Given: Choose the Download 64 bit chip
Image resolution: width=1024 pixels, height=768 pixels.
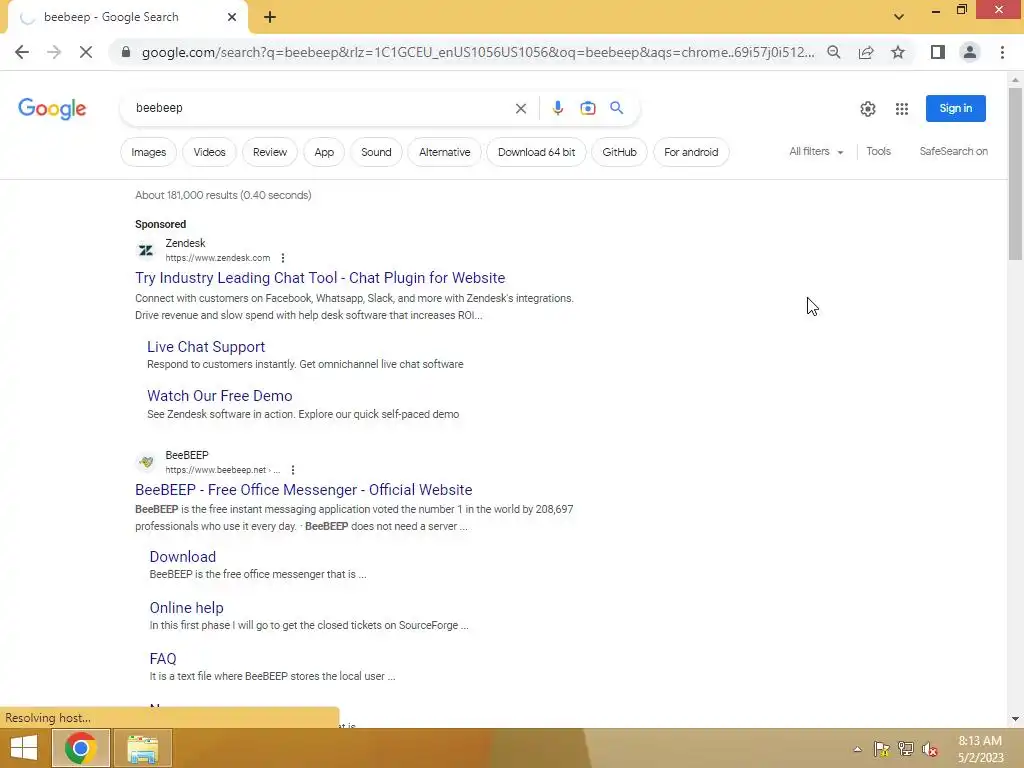Looking at the screenshot, I should tap(536, 152).
